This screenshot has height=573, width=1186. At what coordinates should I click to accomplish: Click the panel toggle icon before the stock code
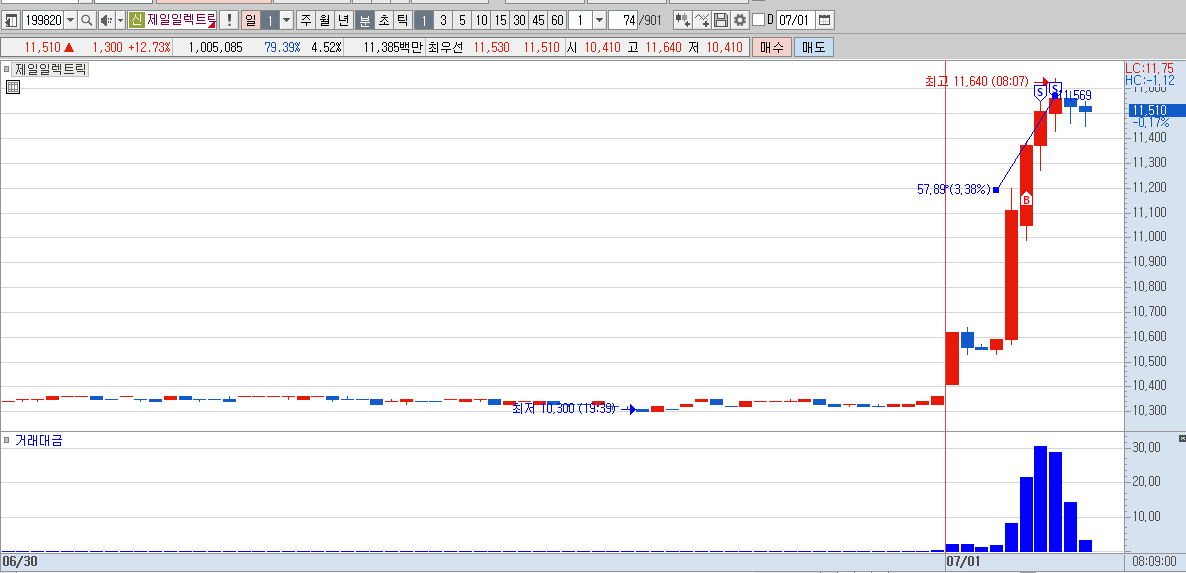point(12,20)
